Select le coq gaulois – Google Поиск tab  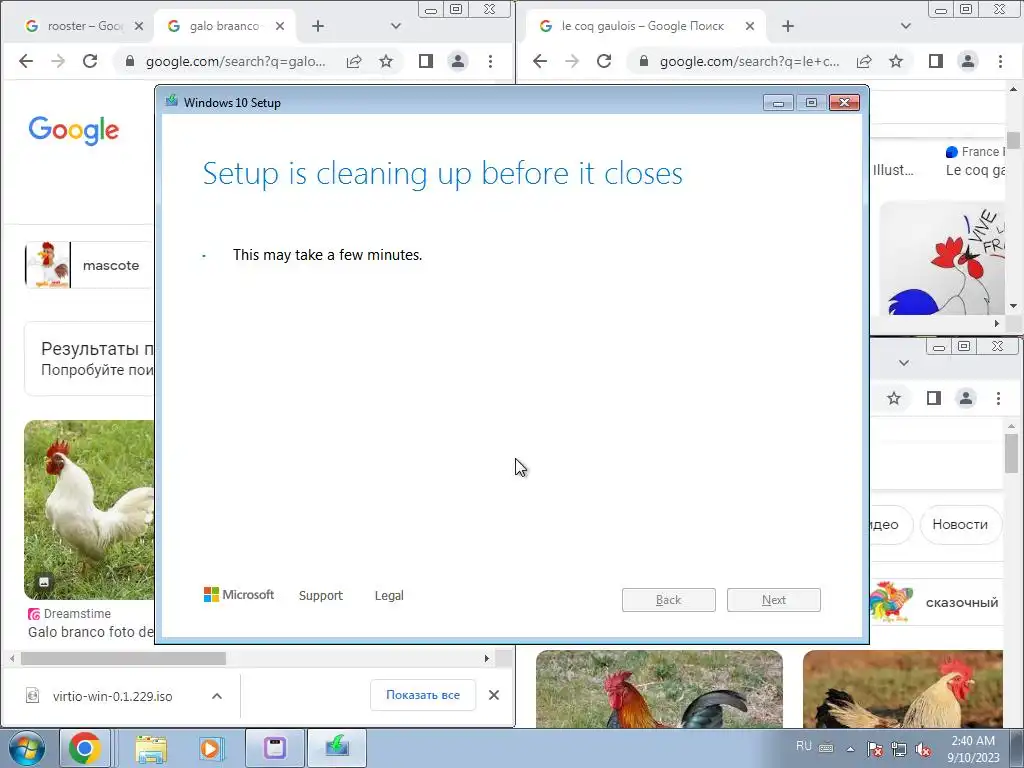(x=643, y=26)
